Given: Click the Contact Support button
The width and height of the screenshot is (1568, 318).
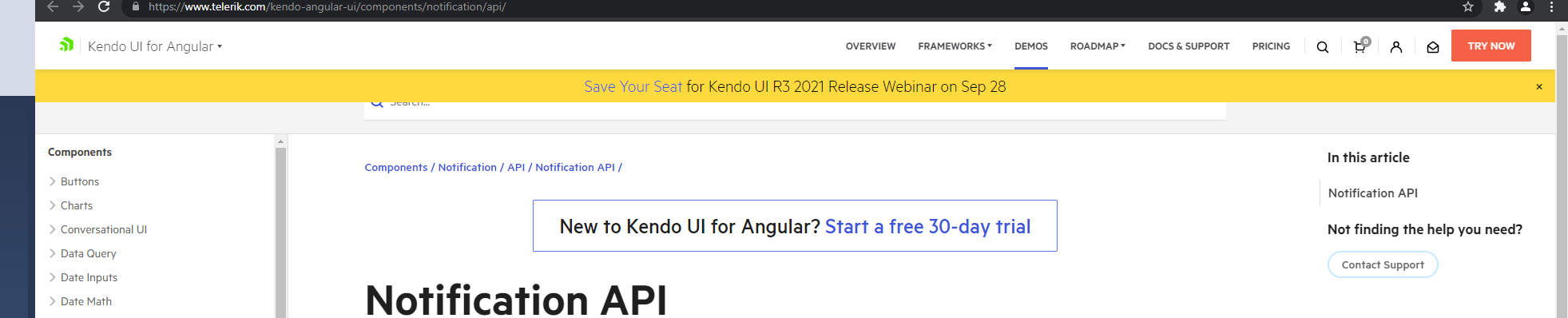Looking at the screenshot, I should [1383, 264].
